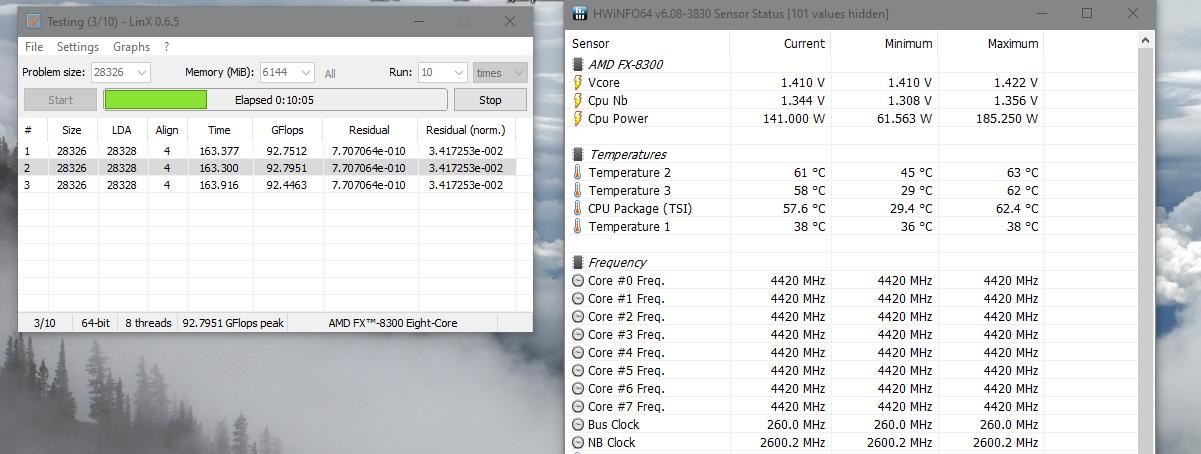Click clock icon beside Core #7 Freq.
This screenshot has width=1201, height=454.
577,406
